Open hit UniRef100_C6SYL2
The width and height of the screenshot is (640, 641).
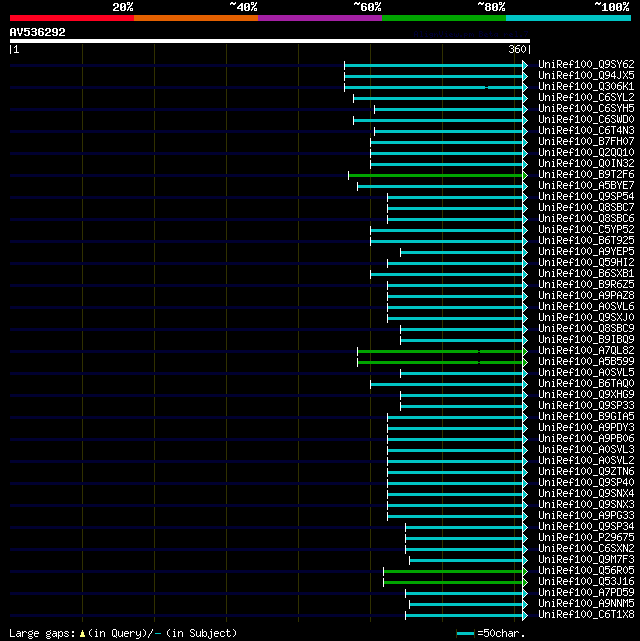coord(586,98)
